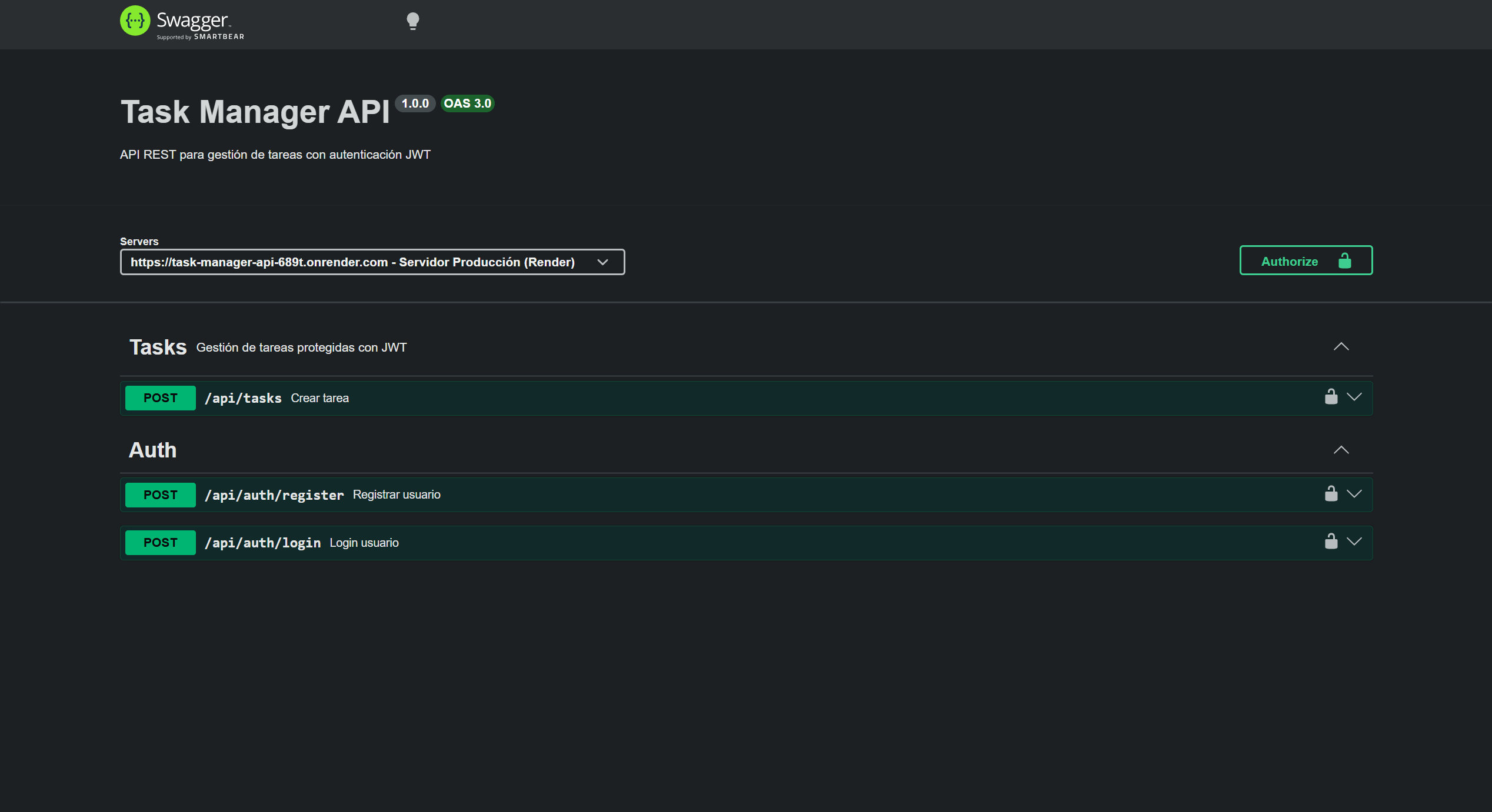Expand the /api/auth/register operation arrow
The height and width of the screenshot is (812, 1492).
(1354, 494)
